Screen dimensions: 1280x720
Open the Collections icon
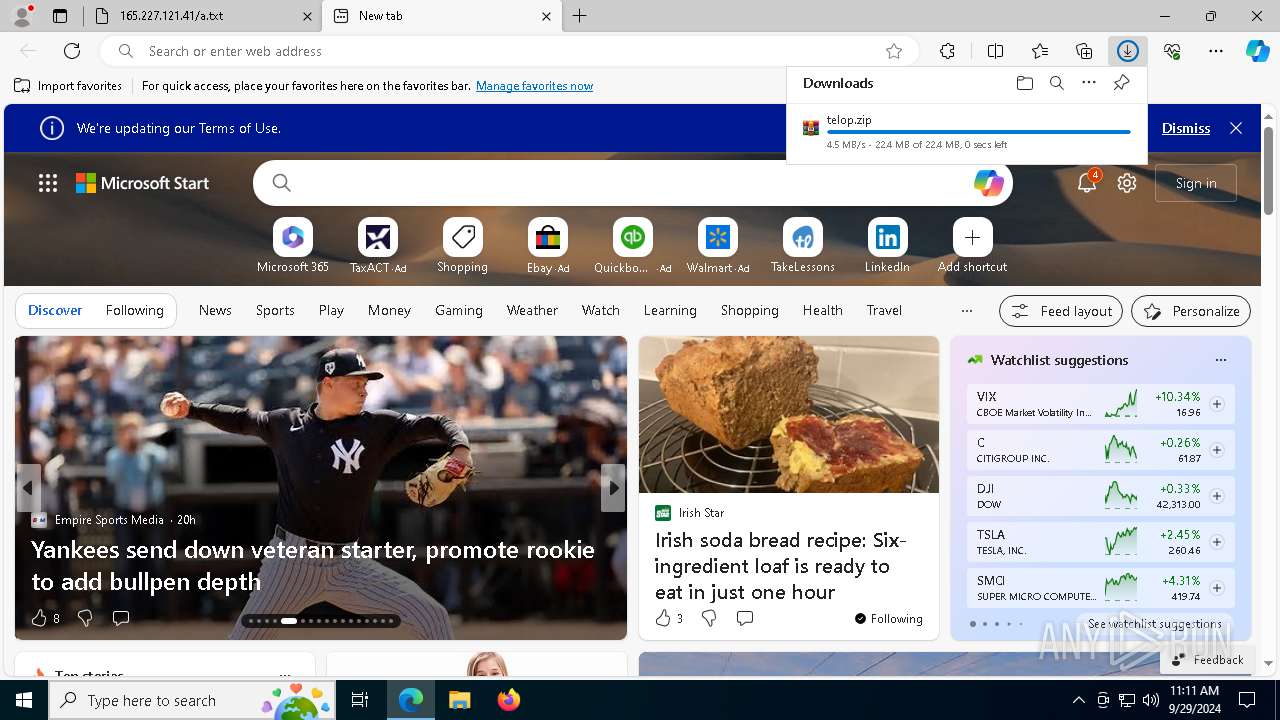pyautogui.click(x=1084, y=51)
